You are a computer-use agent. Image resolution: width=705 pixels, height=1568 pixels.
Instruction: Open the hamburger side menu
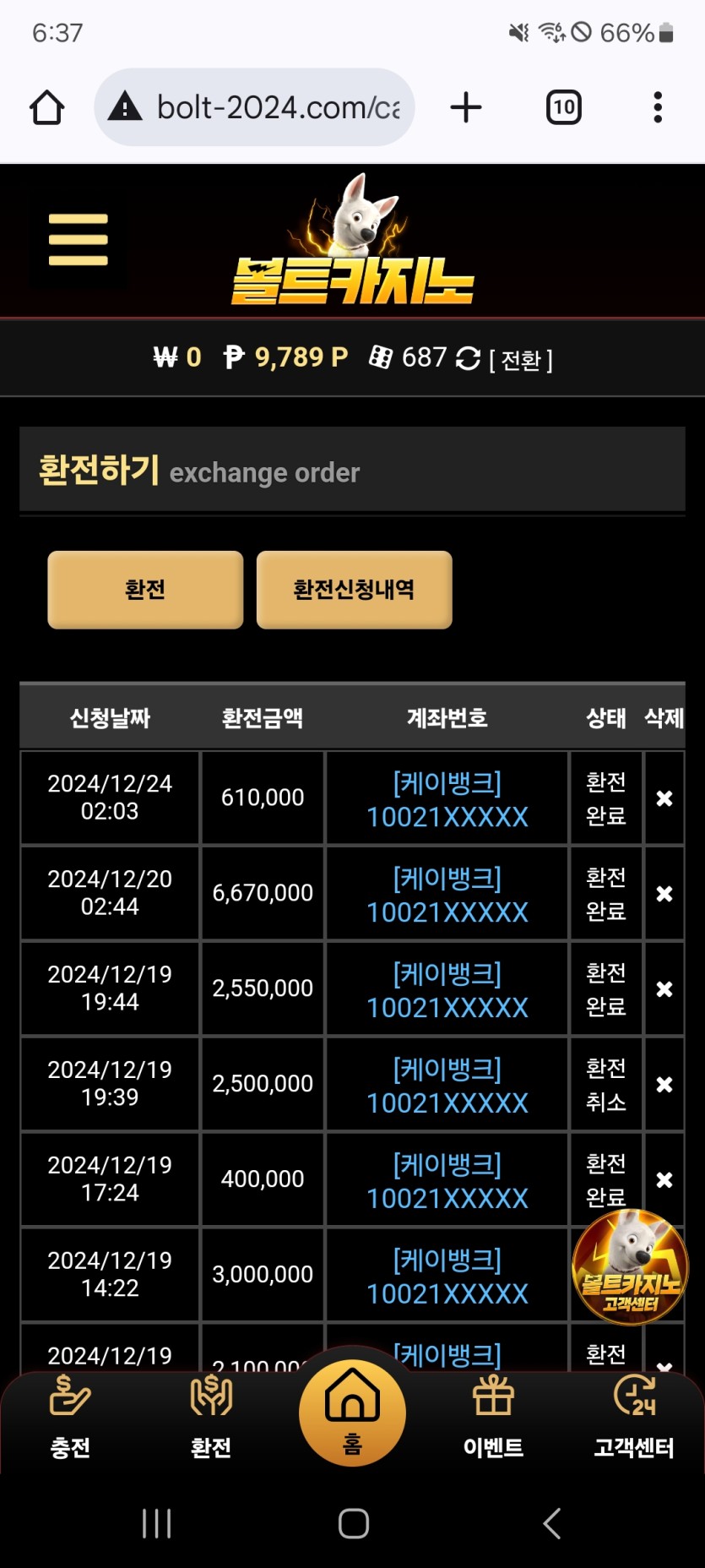79,240
